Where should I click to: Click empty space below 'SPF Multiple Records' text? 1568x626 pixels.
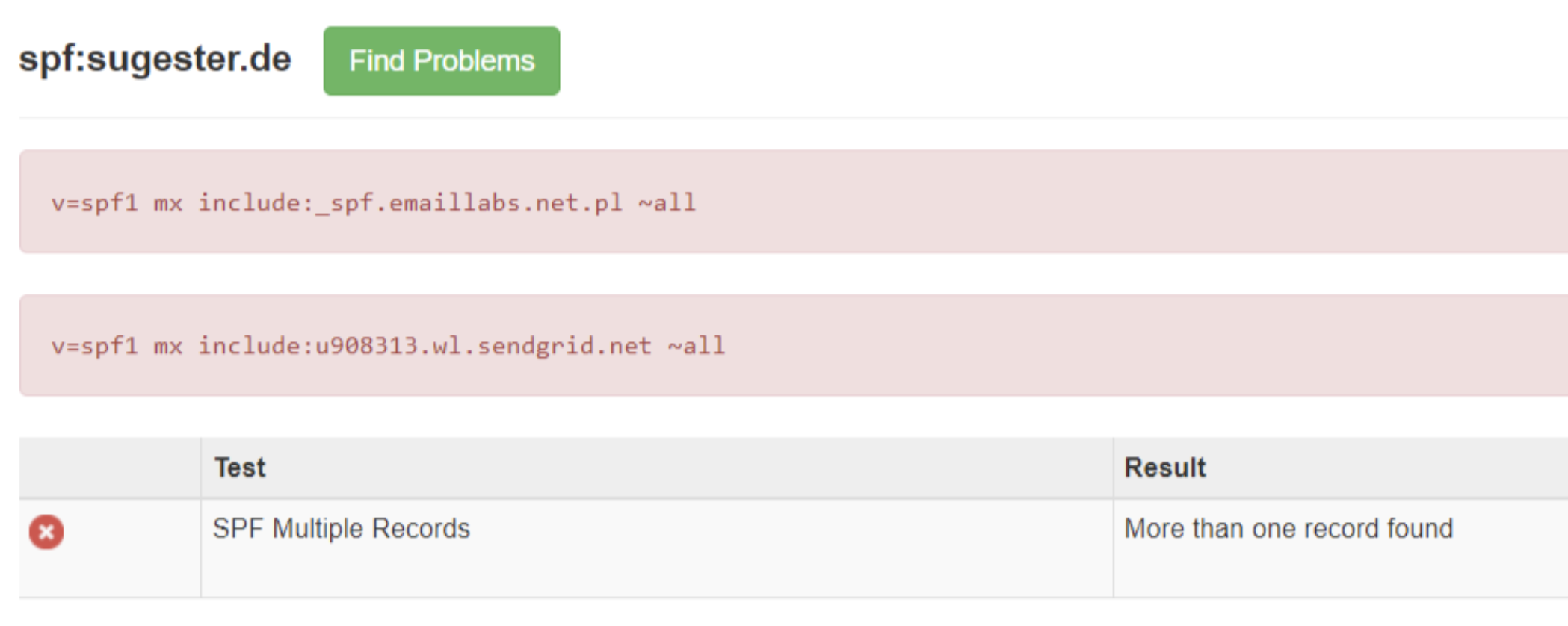tap(523, 571)
